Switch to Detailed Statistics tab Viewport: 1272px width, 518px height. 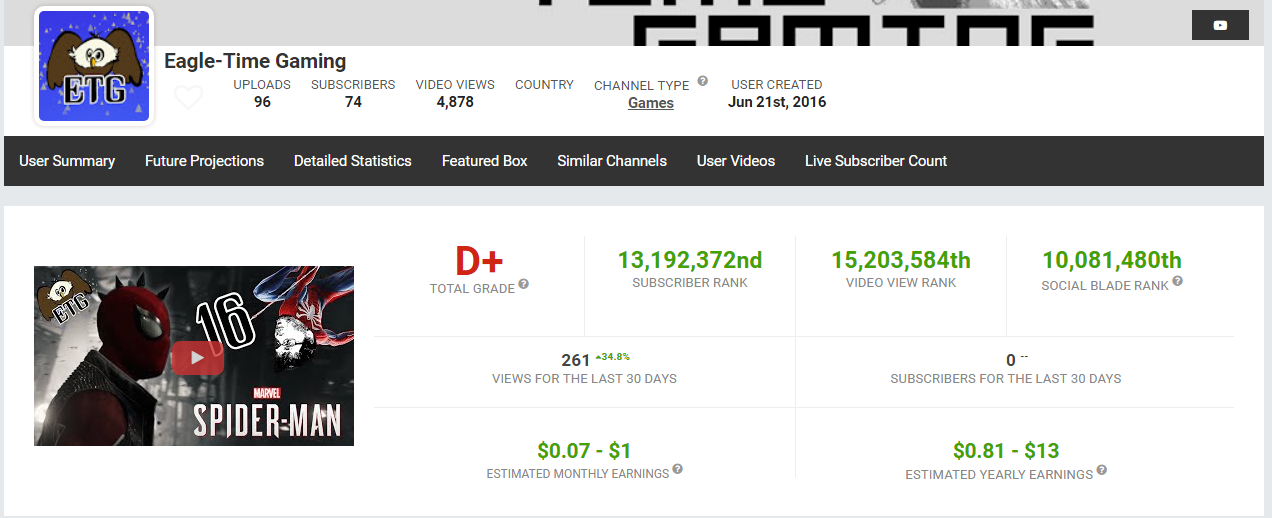(x=353, y=161)
